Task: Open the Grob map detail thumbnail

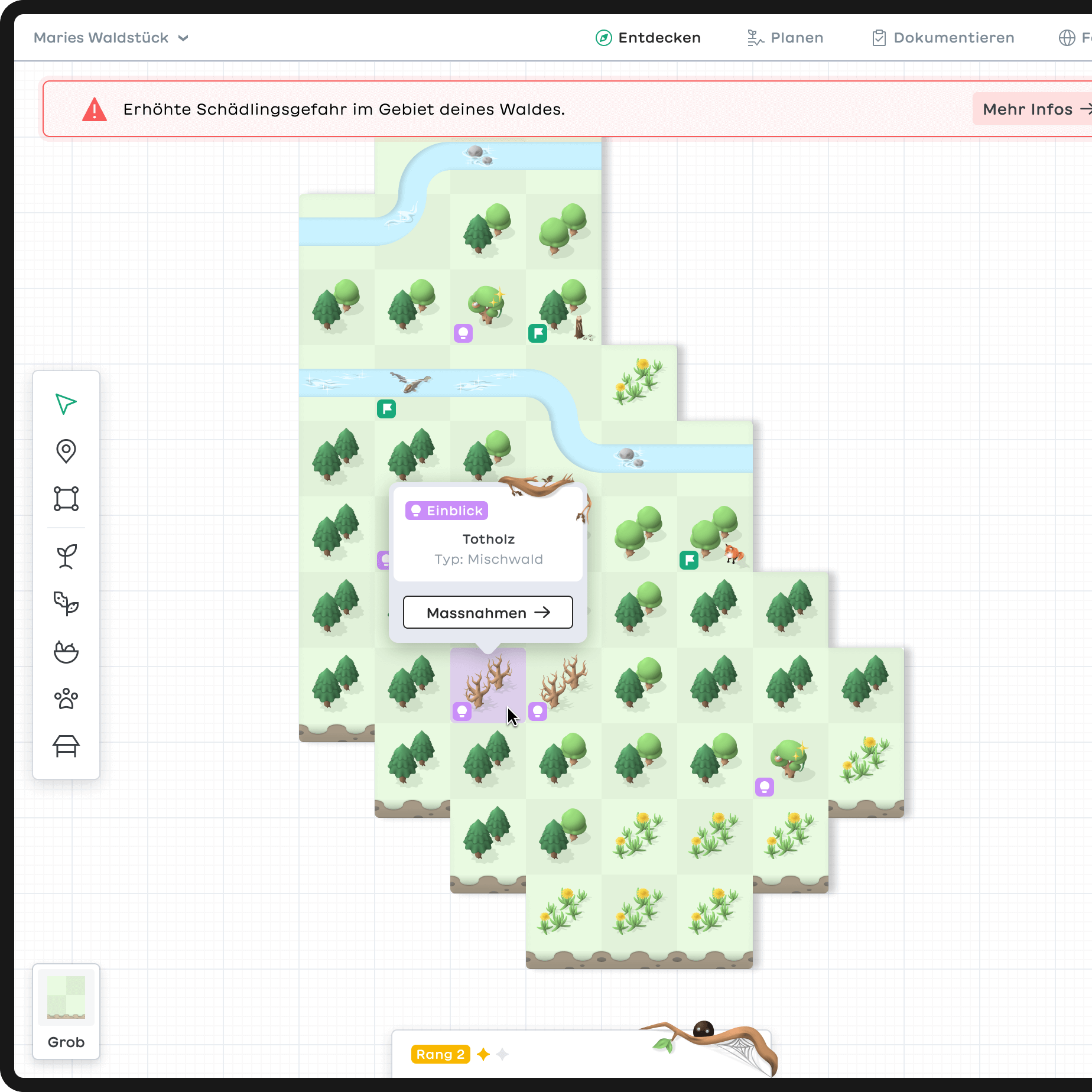Action: tap(66, 1012)
